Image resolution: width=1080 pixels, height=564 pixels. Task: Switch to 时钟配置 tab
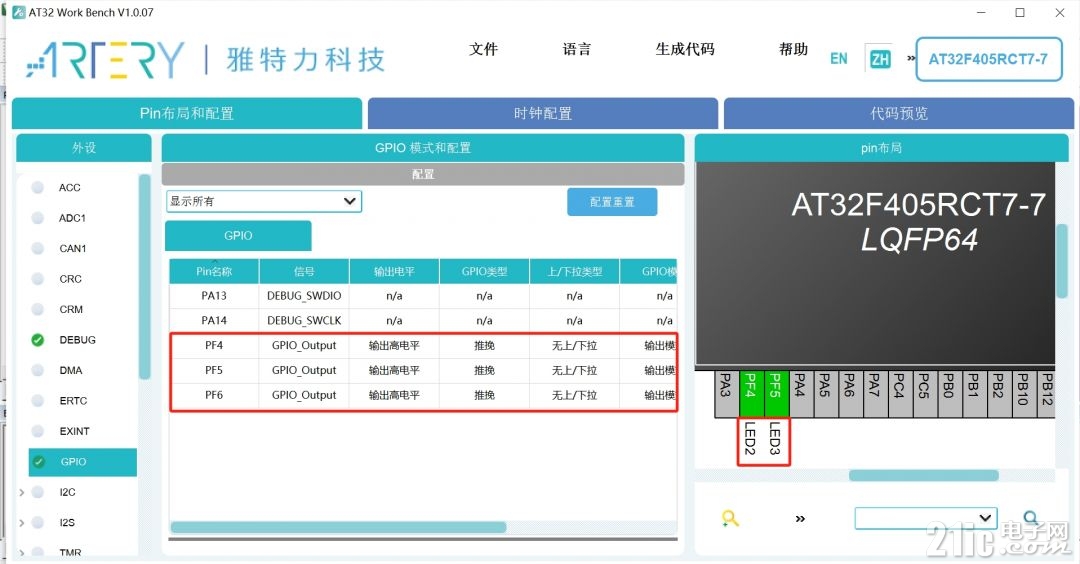[x=543, y=114]
